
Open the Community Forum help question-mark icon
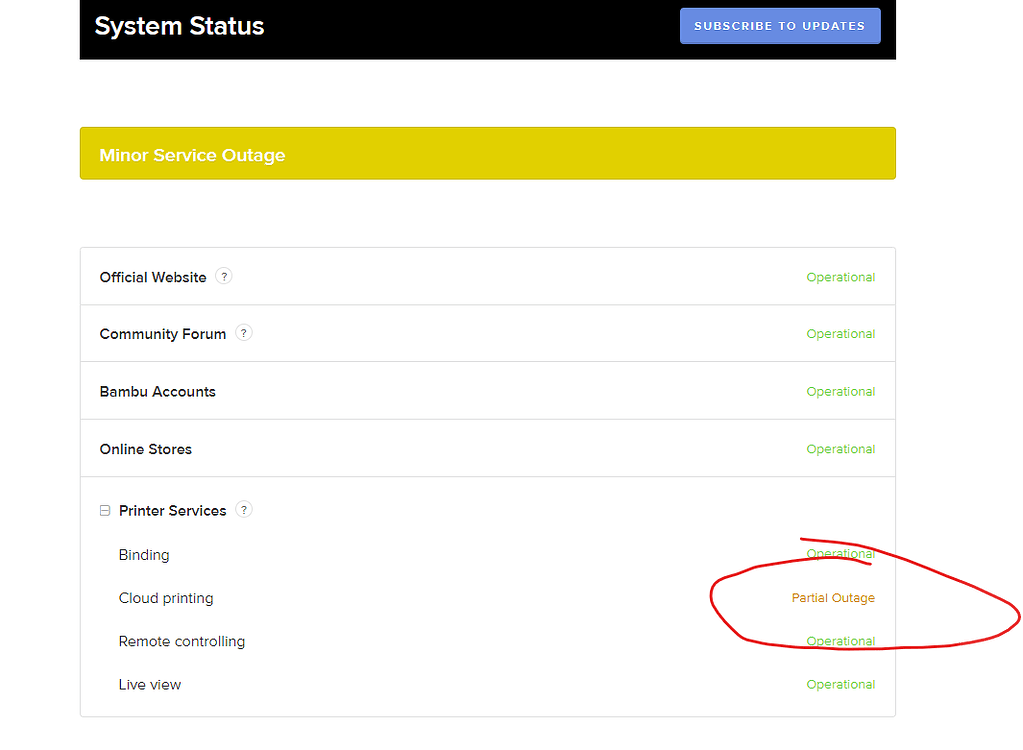[243, 333]
